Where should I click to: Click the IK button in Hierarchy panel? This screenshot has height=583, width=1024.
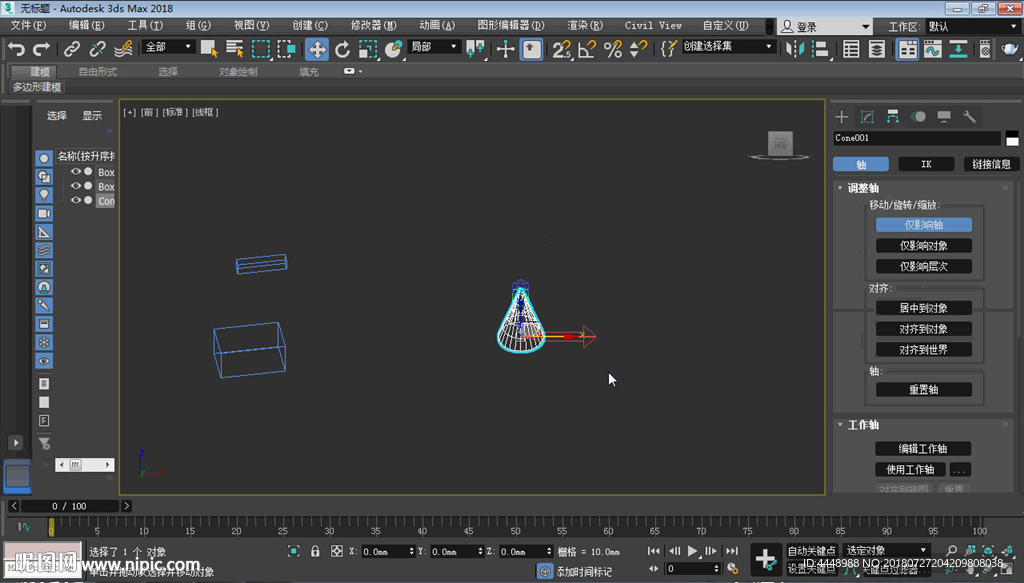click(x=926, y=164)
